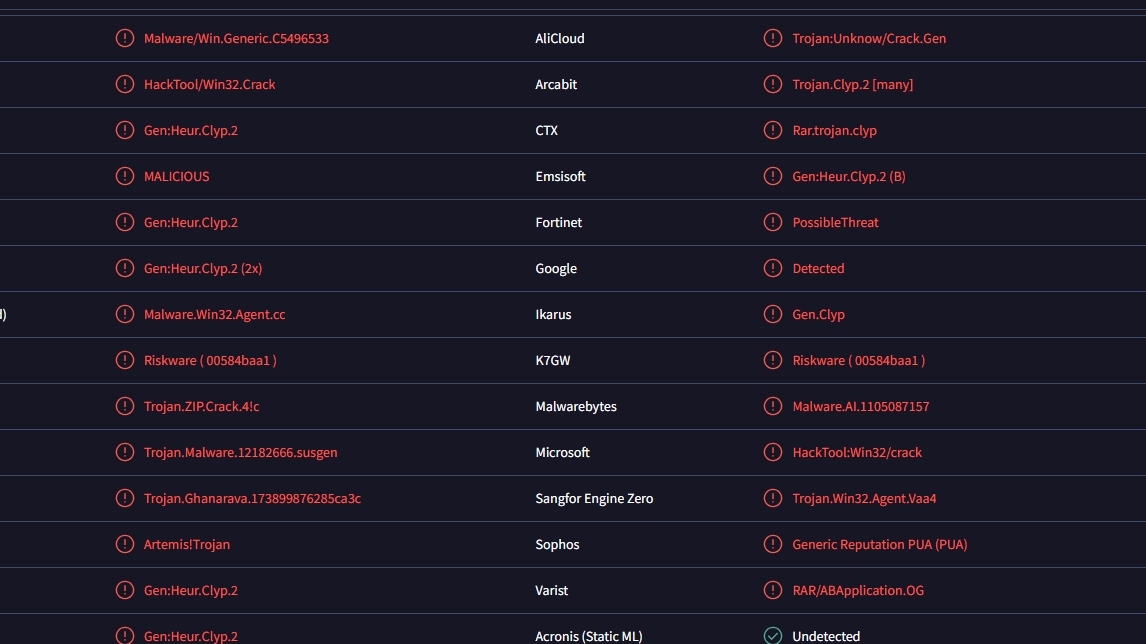
Task: Select the Trojan.Ghanarava.173899876285ca3c result
Action: [252, 499]
